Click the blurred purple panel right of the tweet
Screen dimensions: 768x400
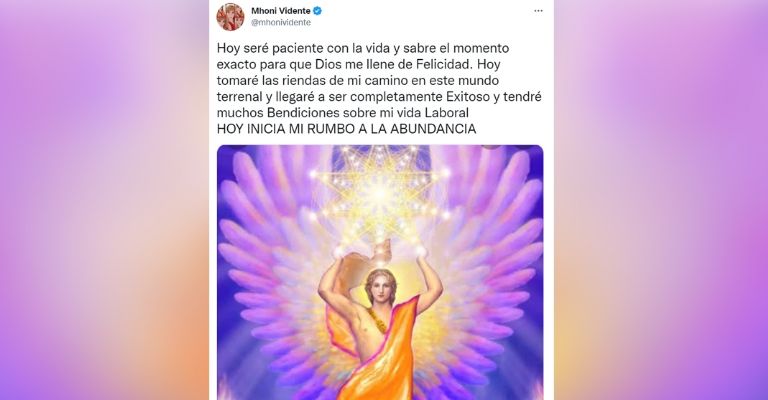[x=661, y=200]
